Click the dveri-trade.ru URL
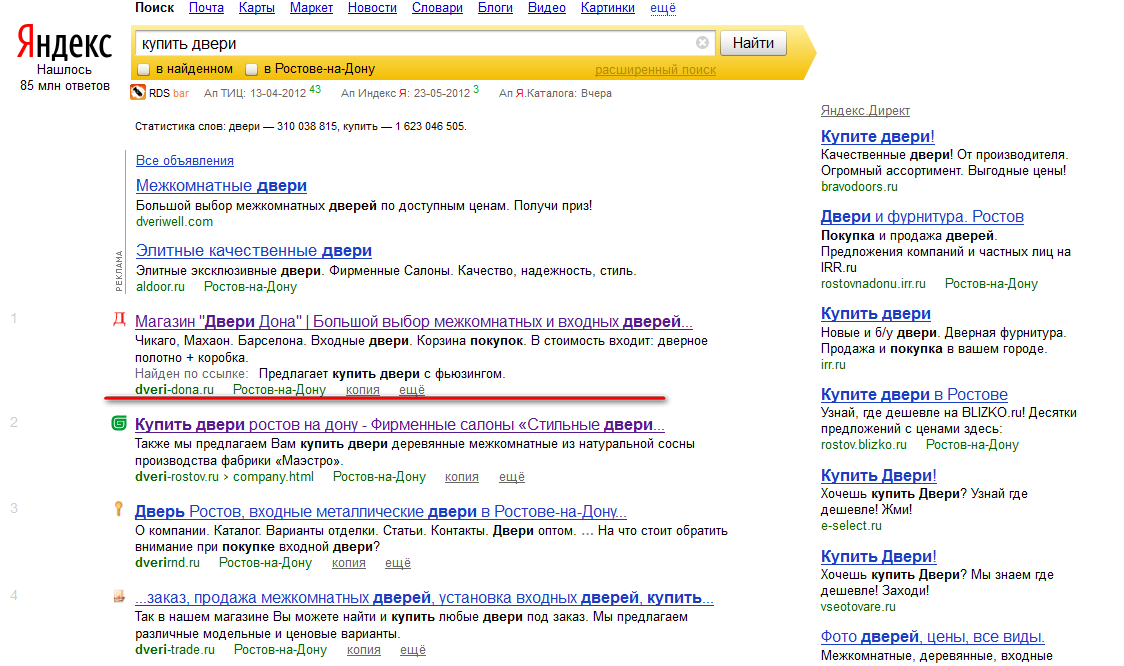Screen dimensions: 1124x666 tap(175, 650)
